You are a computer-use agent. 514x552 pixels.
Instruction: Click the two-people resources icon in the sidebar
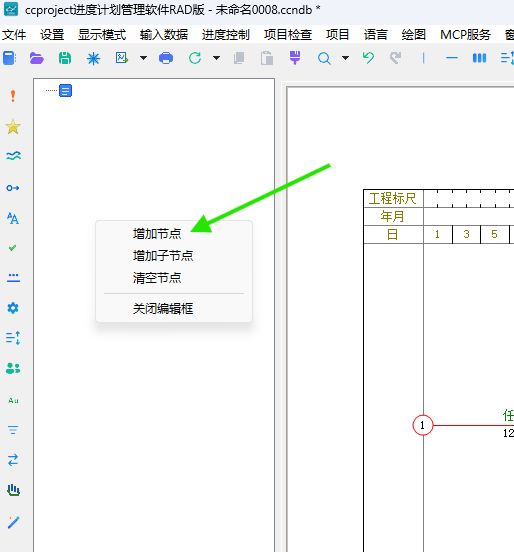(13, 368)
